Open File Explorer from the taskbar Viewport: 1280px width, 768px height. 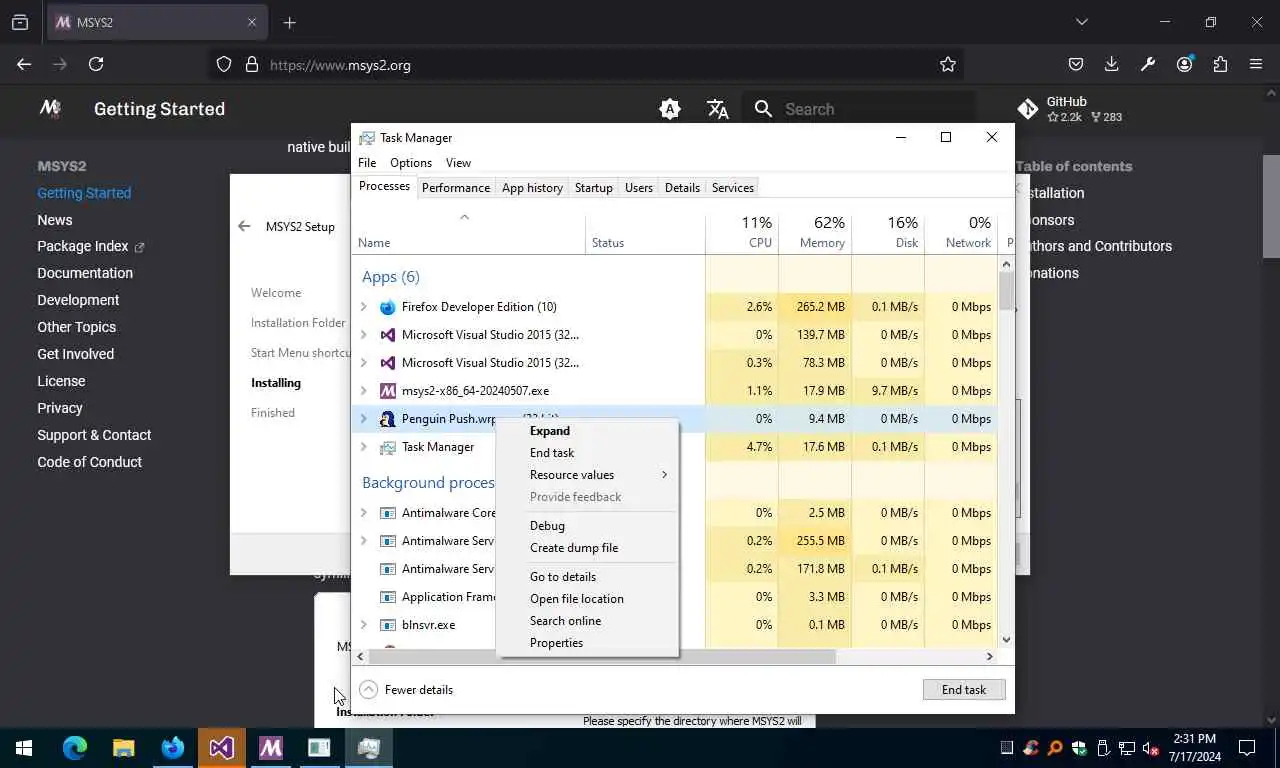point(124,747)
